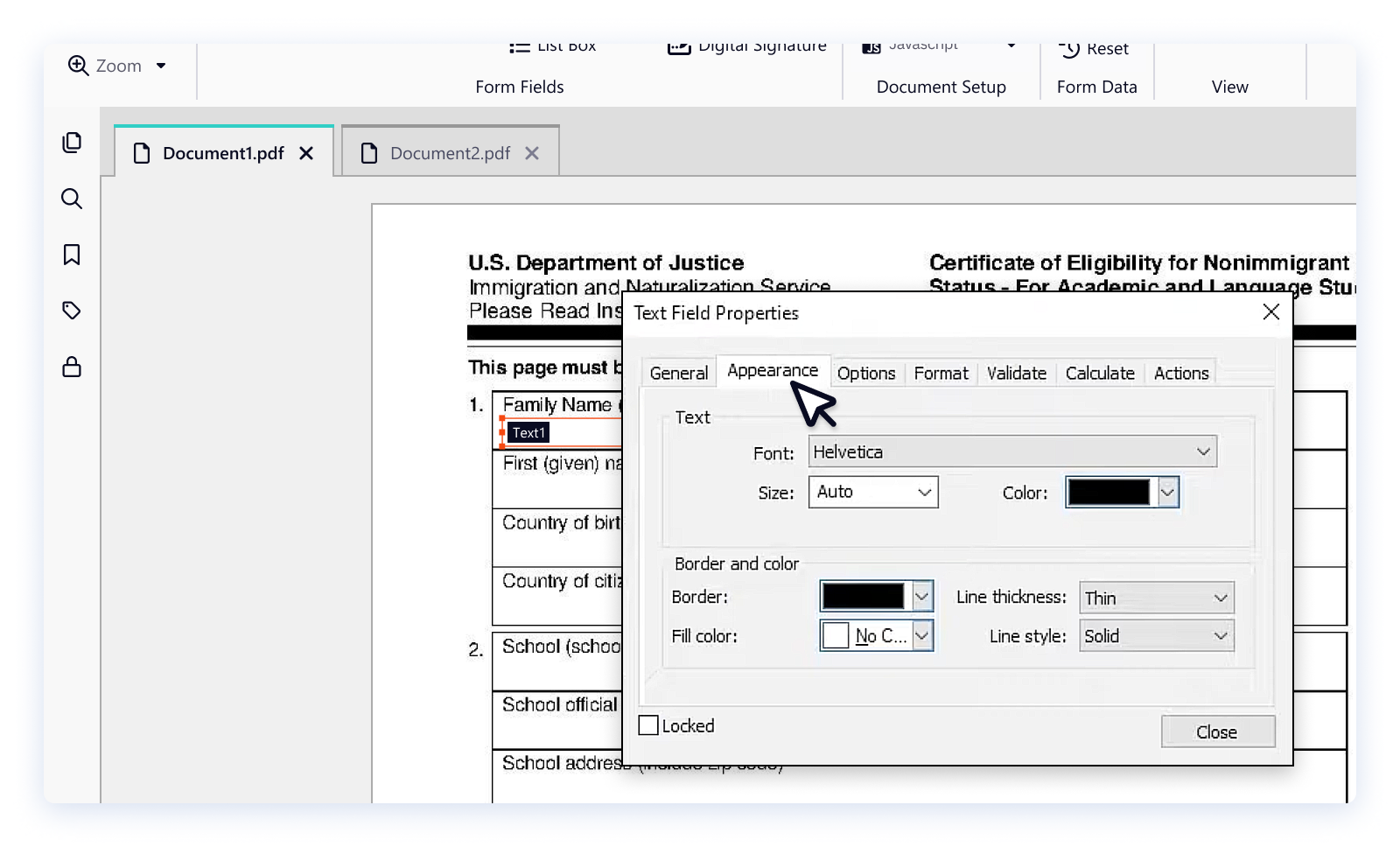Select the Format tab in Text Field Properties
Screen dimensions: 1400x847
pos(941,373)
